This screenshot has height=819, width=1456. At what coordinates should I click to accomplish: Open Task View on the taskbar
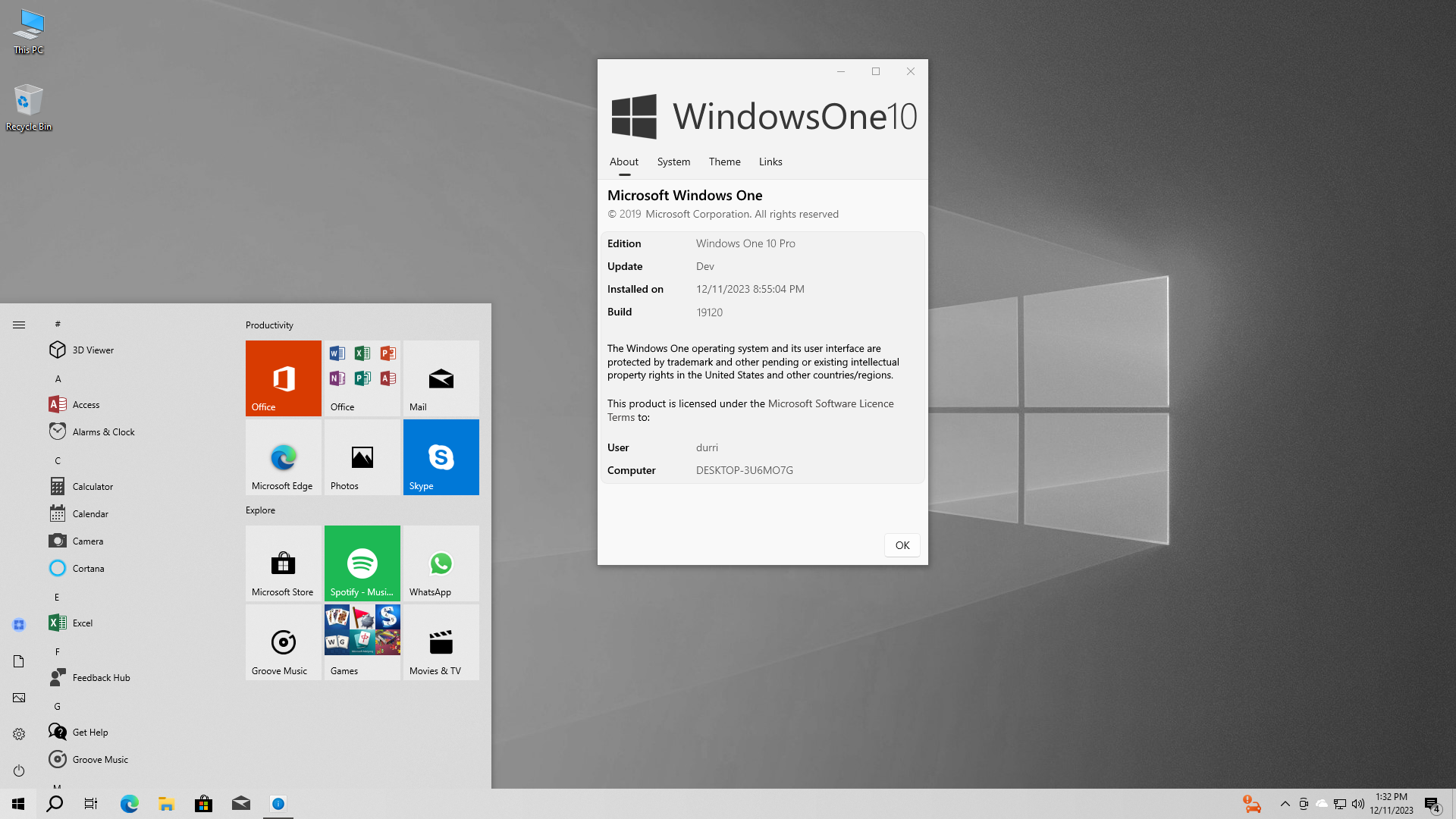[x=91, y=804]
